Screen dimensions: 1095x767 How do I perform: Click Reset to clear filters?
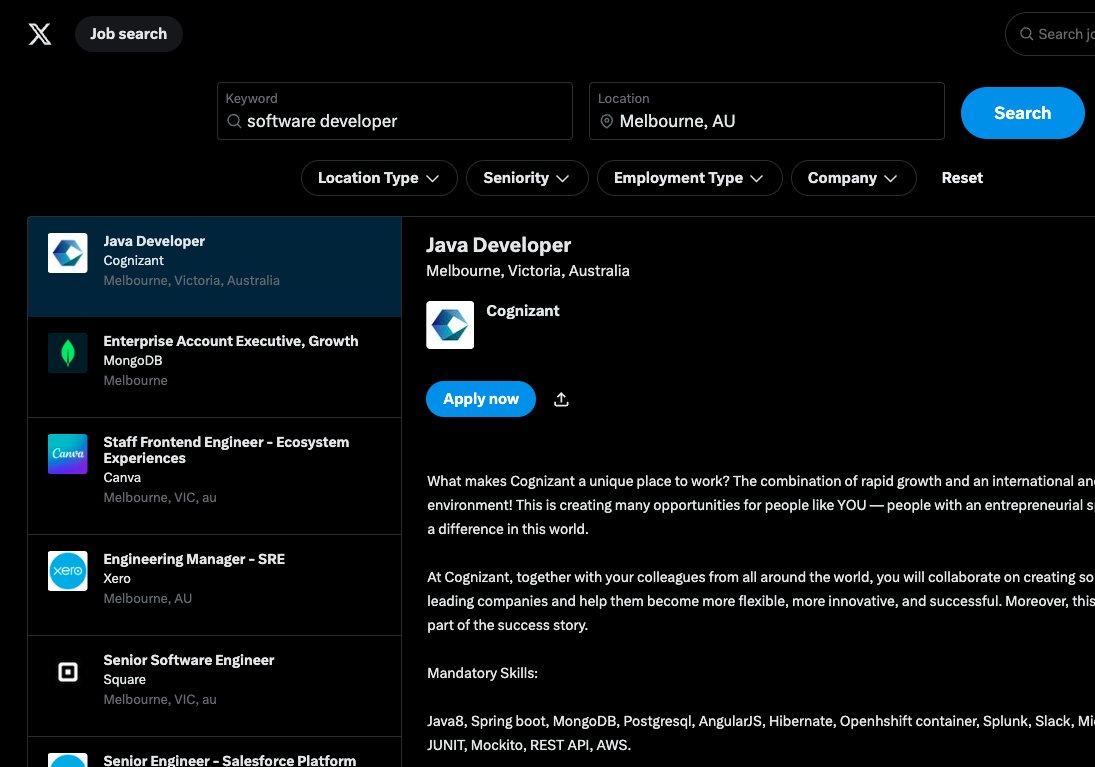click(962, 178)
